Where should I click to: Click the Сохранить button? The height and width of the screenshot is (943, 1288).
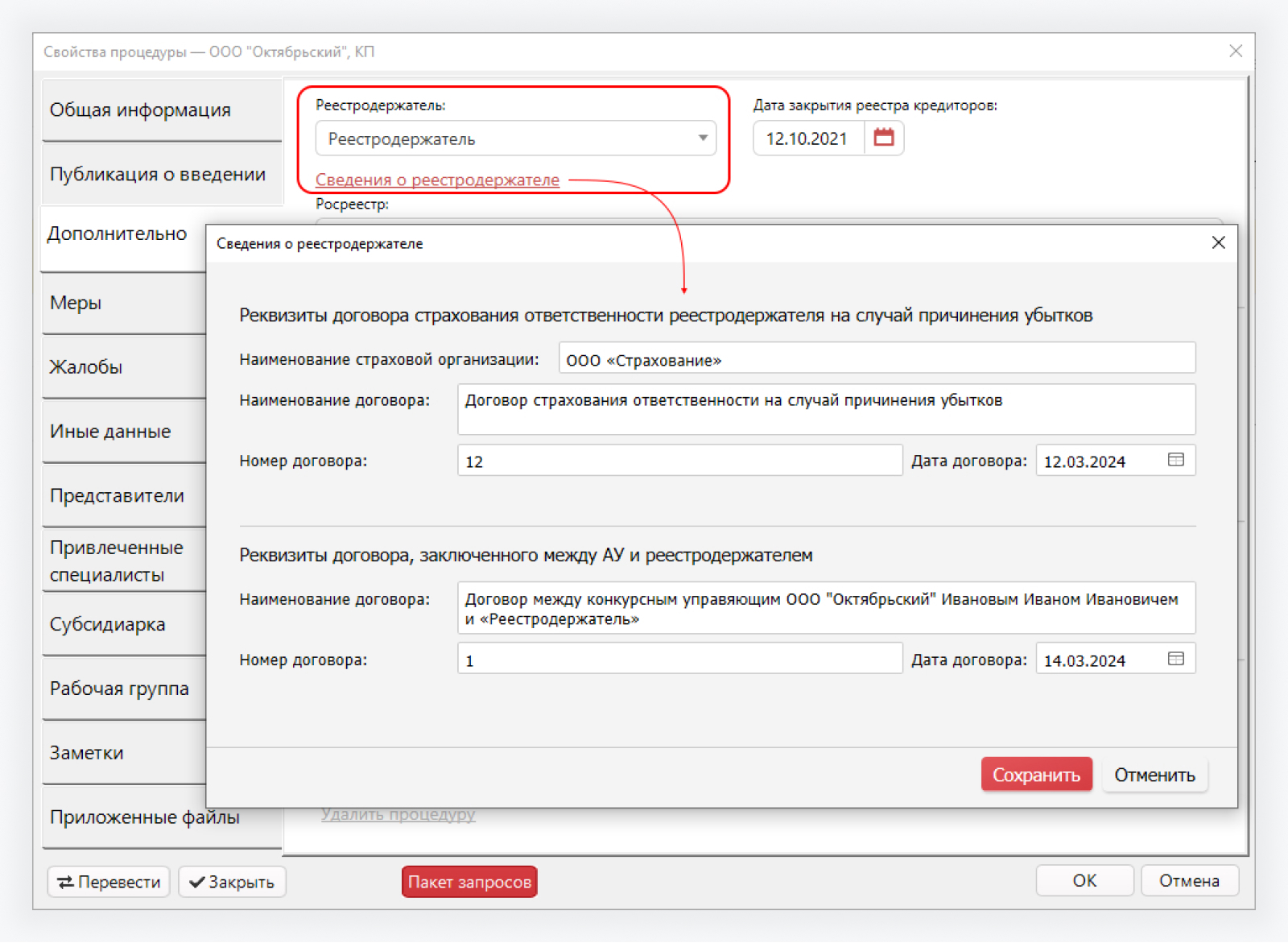[x=1036, y=775]
